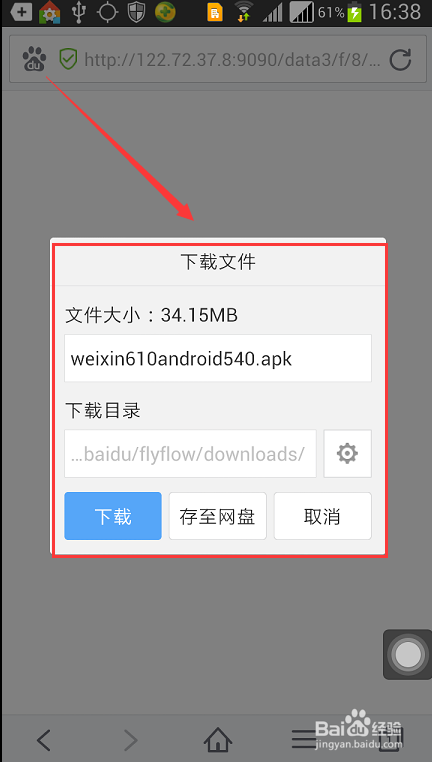
Task: Tap the clock showing 16:38
Action: pos(395,12)
